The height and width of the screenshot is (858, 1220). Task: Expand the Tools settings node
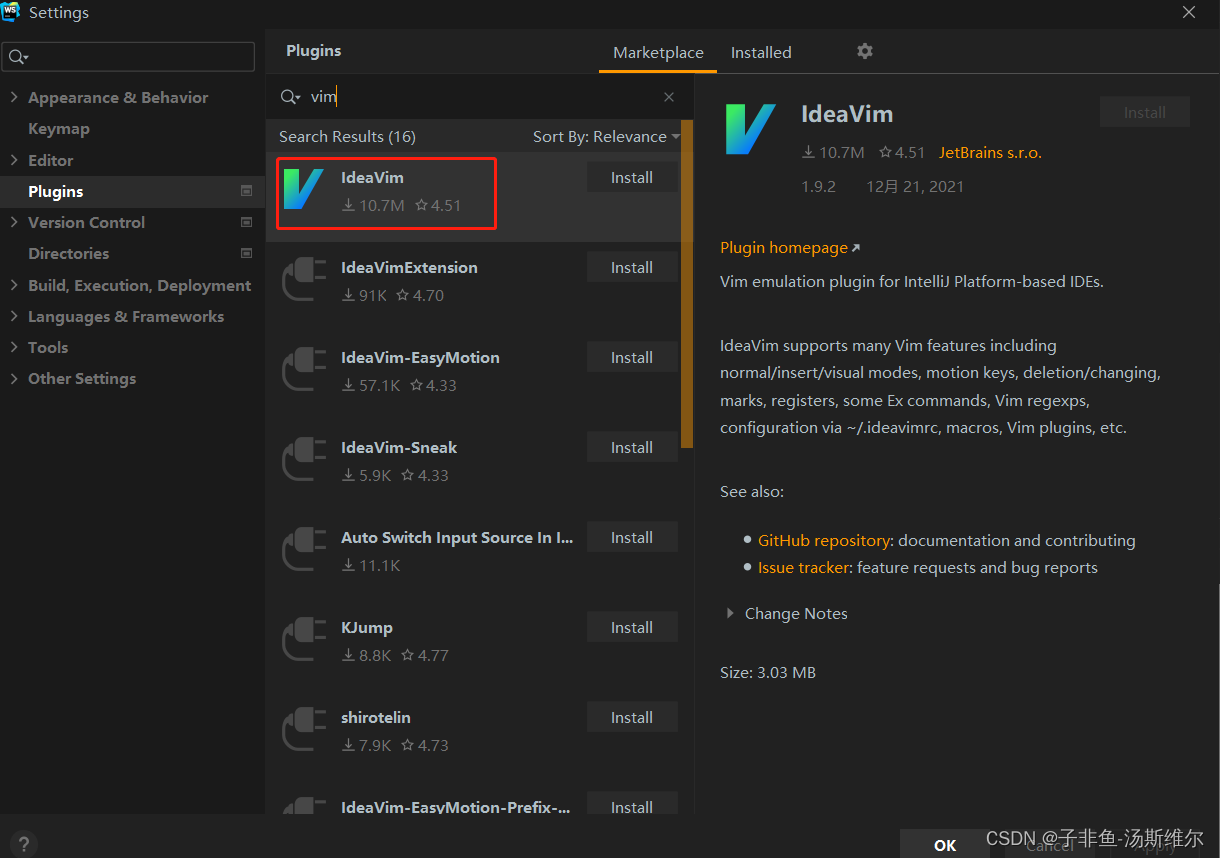pyautogui.click(x=14, y=347)
